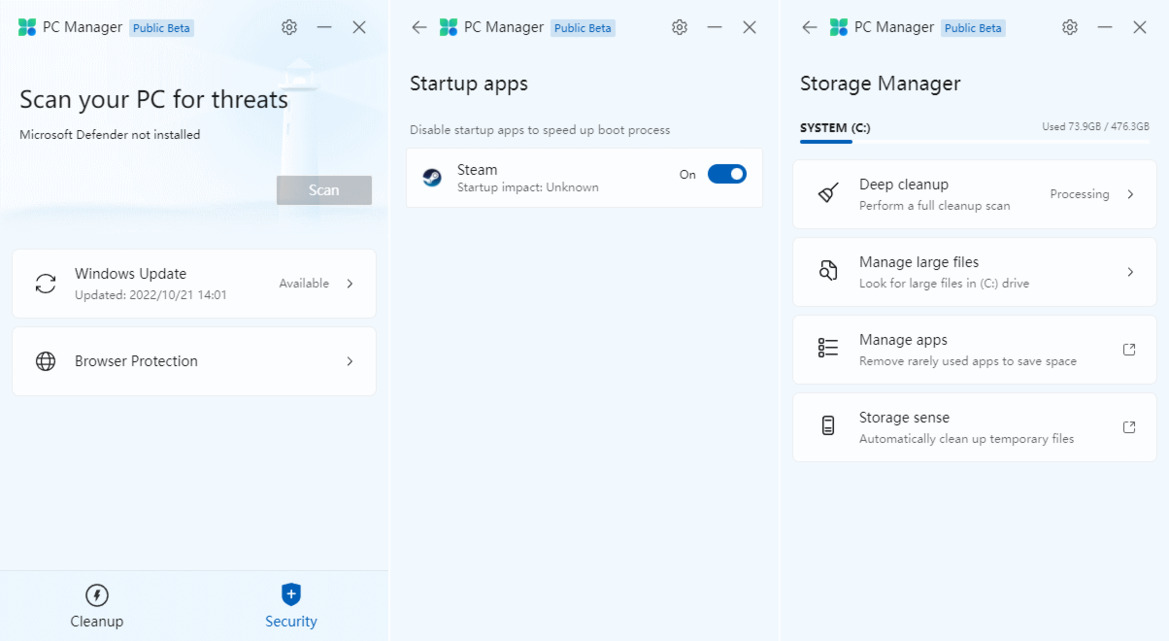Viewport: 1169px width, 641px height.
Task: Click Public Beta badge in Startup apps window
Action: coord(583,28)
